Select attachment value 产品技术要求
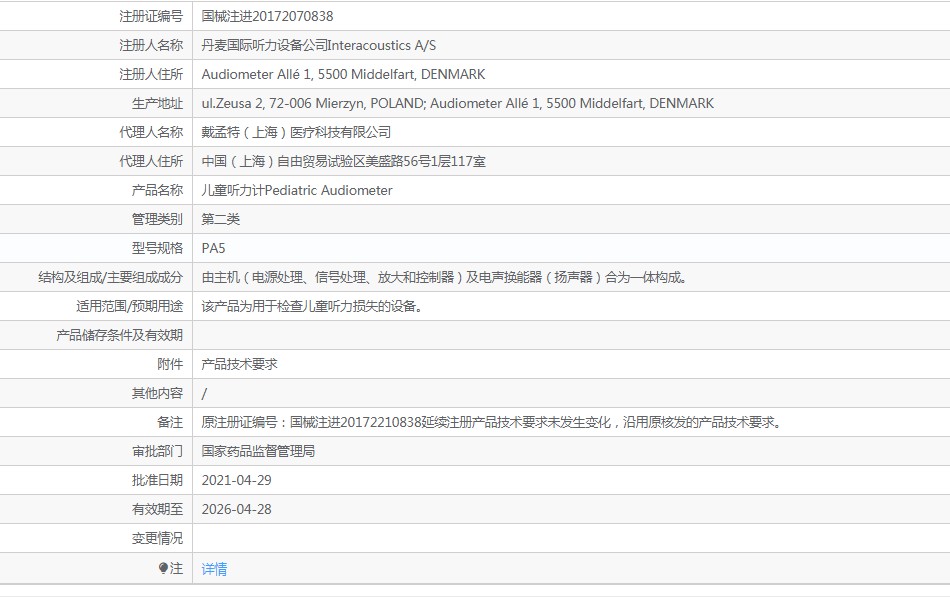950x597 pixels. (x=239, y=364)
